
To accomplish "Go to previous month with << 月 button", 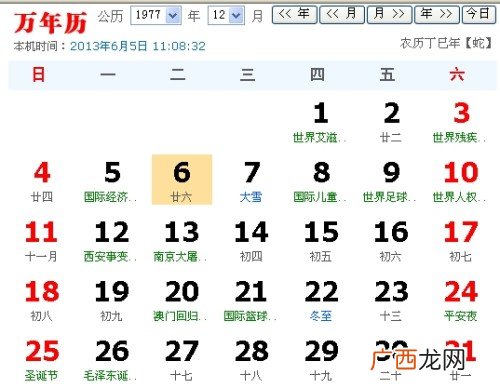I will point(342,15).
